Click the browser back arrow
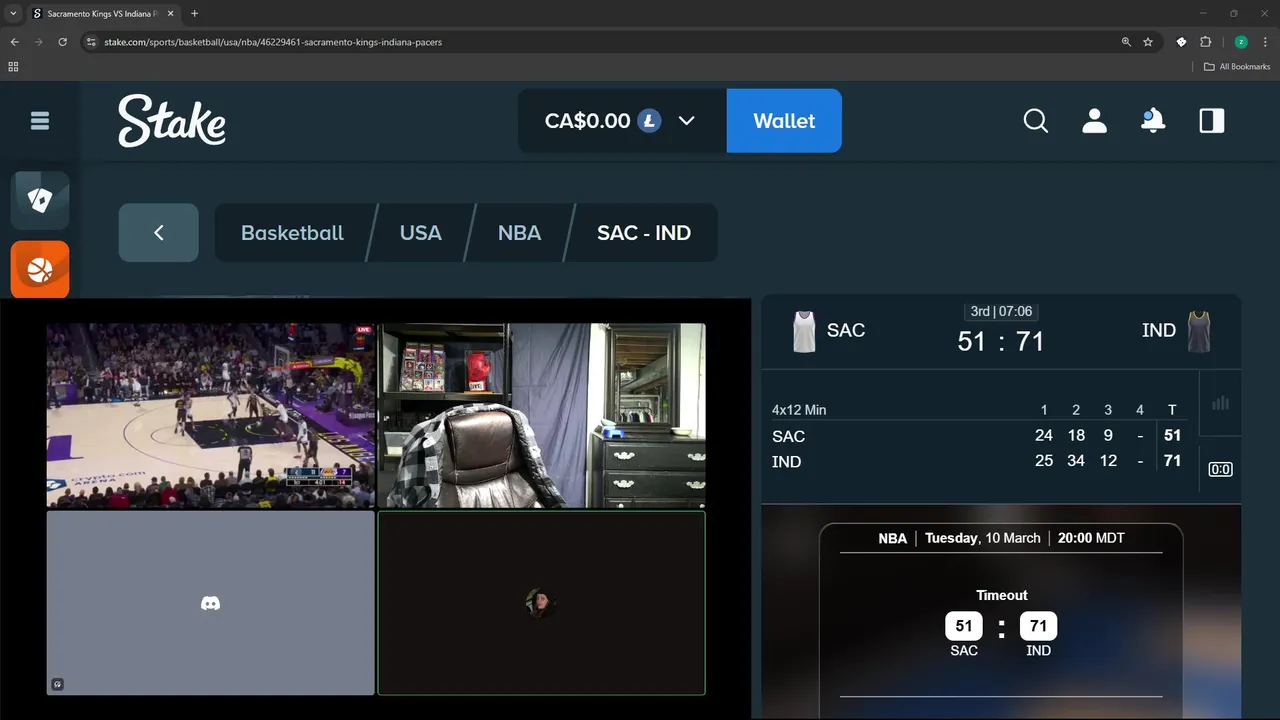The image size is (1280, 720). coord(14,42)
